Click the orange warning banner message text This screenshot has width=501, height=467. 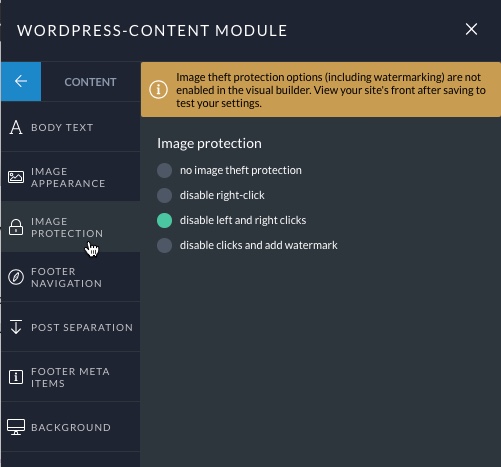pyautogui.click(x=331, y=90)
